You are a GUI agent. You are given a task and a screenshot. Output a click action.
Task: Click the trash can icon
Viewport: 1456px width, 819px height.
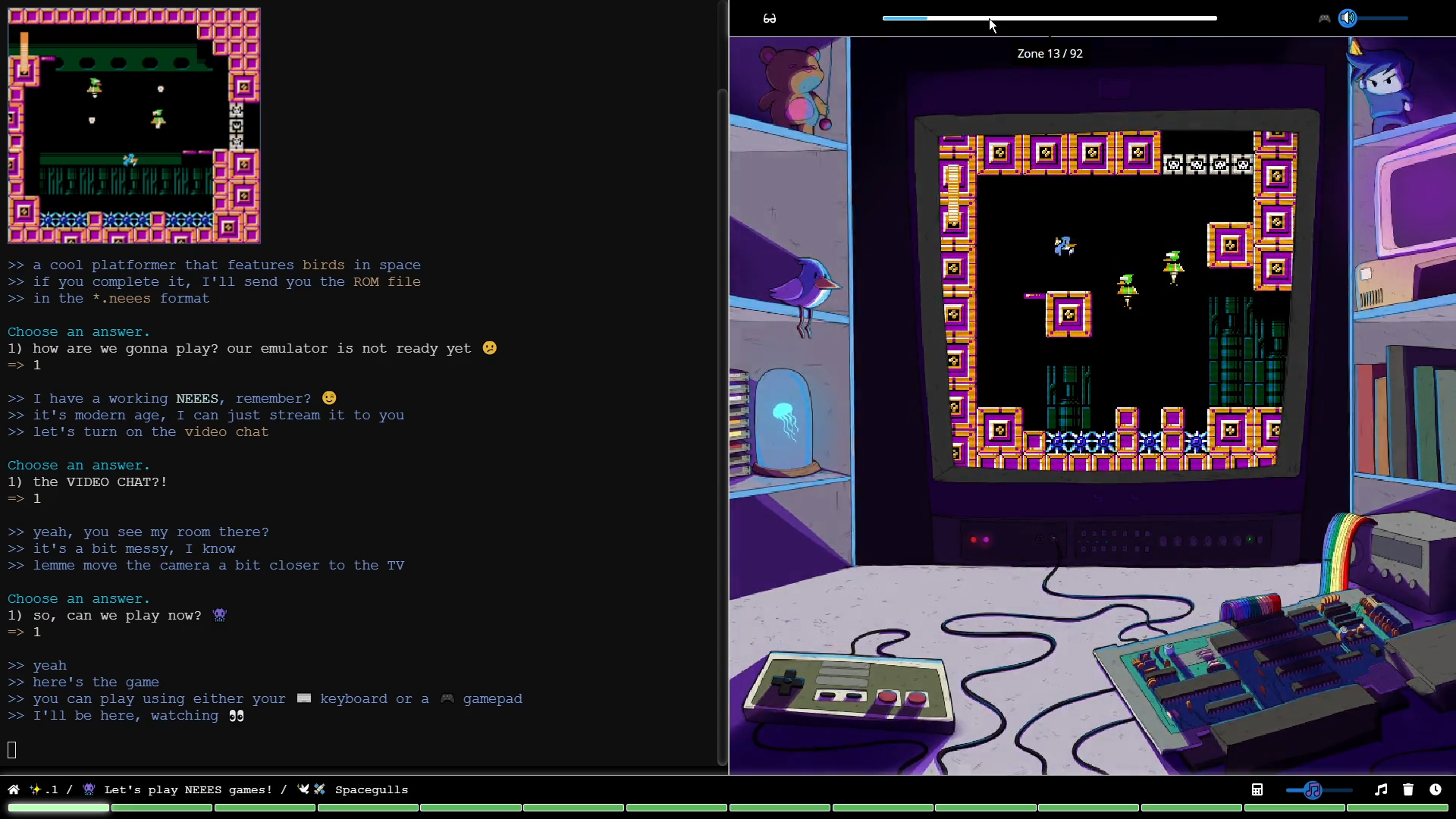tap(1408, 789)
